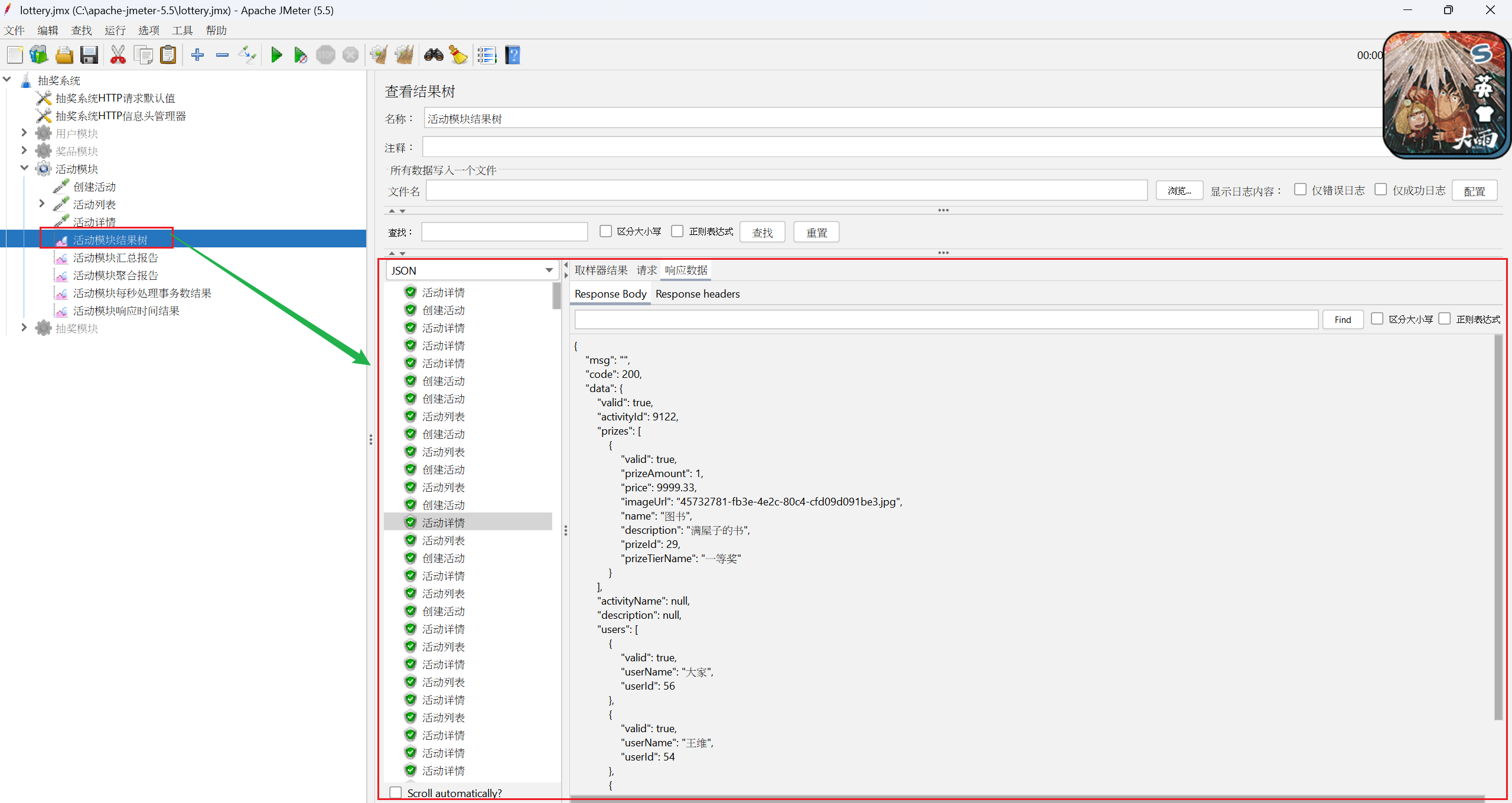This screenshot has height=803, width=1512.
Task: Enable 仅成功日志 checkbox
Action: tap(1380, 190)
